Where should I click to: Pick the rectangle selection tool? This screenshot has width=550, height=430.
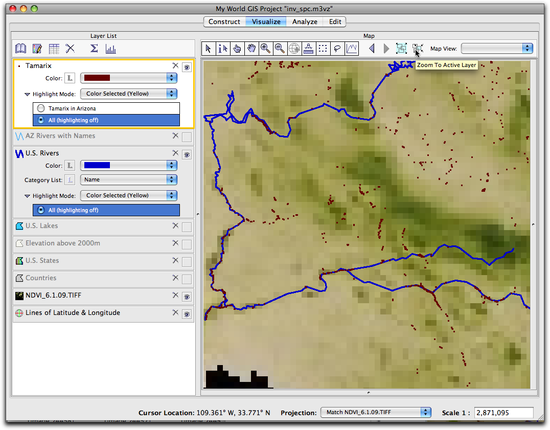point(323,48)
